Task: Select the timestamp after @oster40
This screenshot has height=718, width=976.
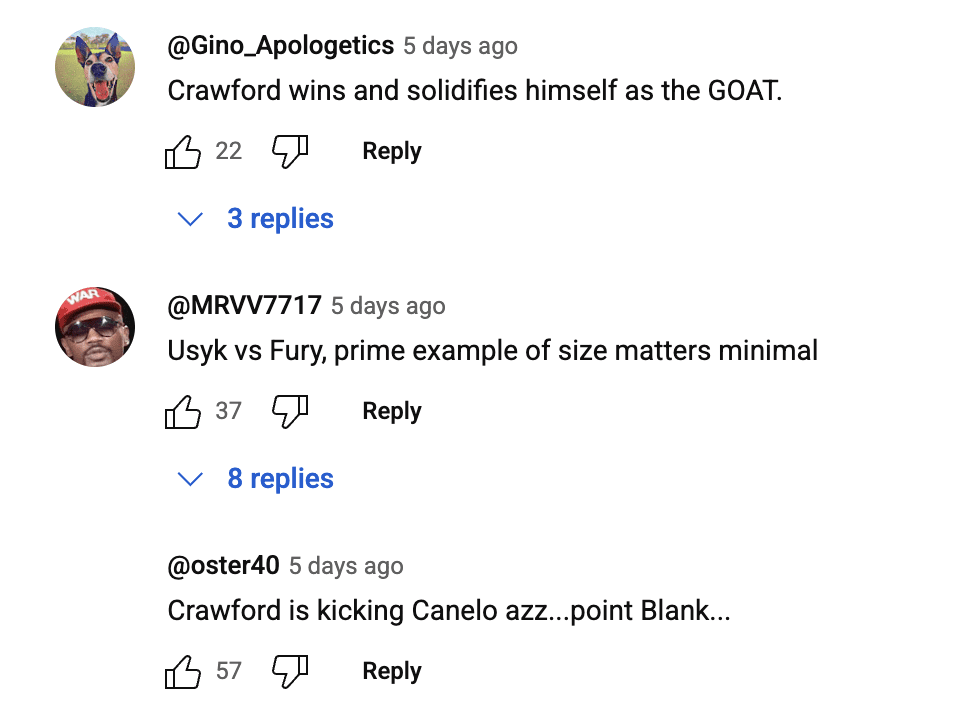Action: point(346,567)
